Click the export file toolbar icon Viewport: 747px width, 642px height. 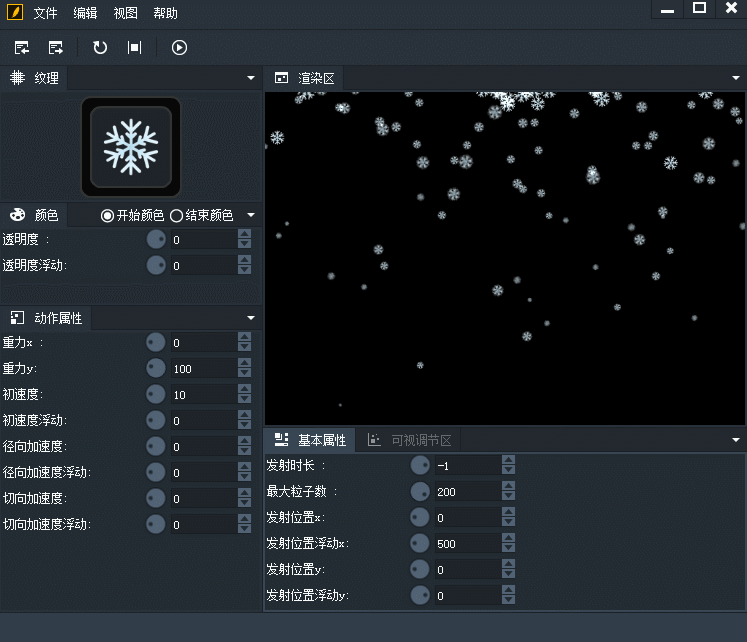pyautogui.click(x=56, y=48)
